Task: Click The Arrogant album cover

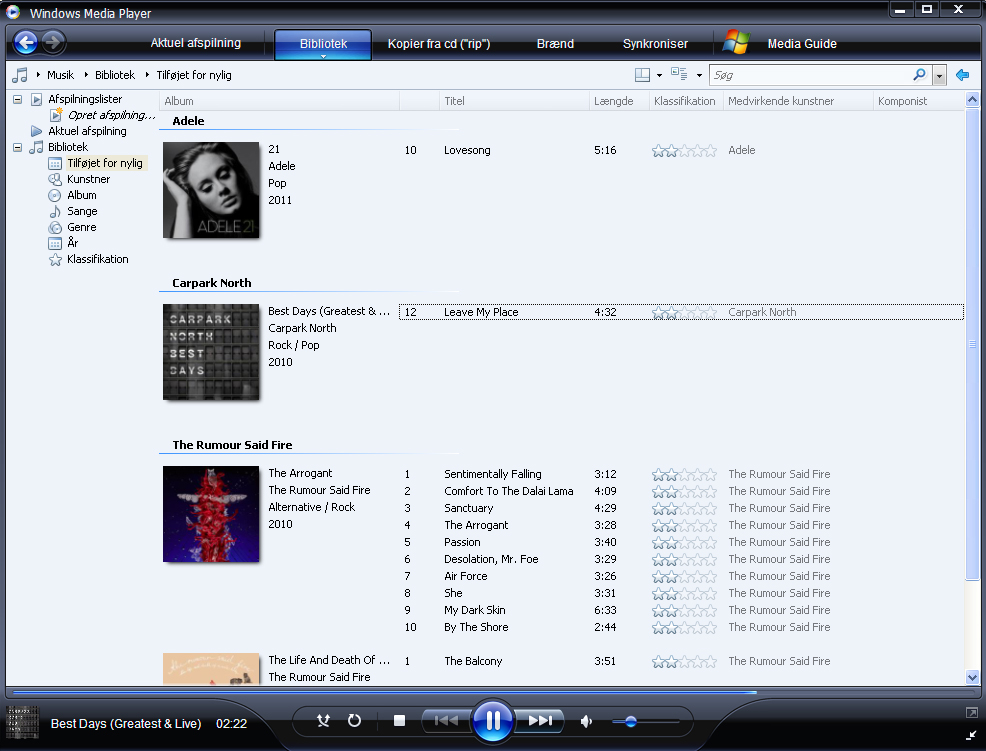Action: (x=211, y=514)
